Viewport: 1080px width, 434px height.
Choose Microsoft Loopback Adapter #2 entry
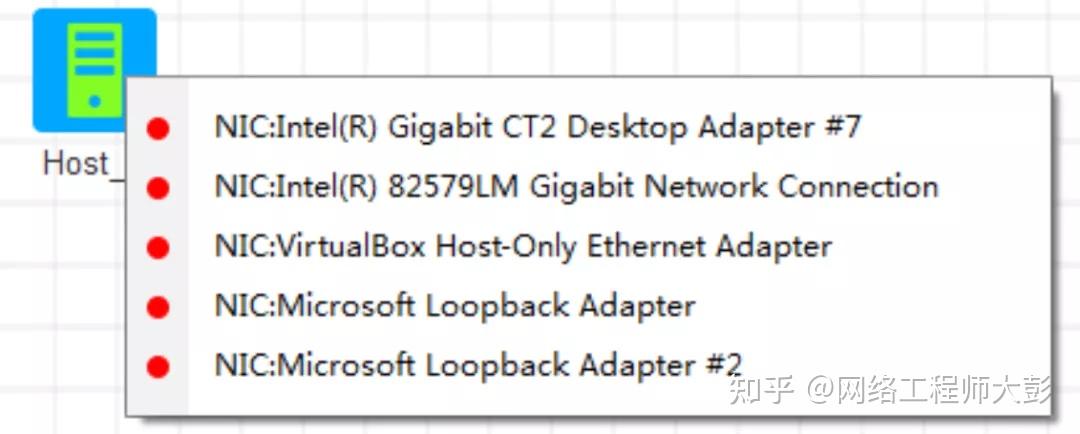478,365
